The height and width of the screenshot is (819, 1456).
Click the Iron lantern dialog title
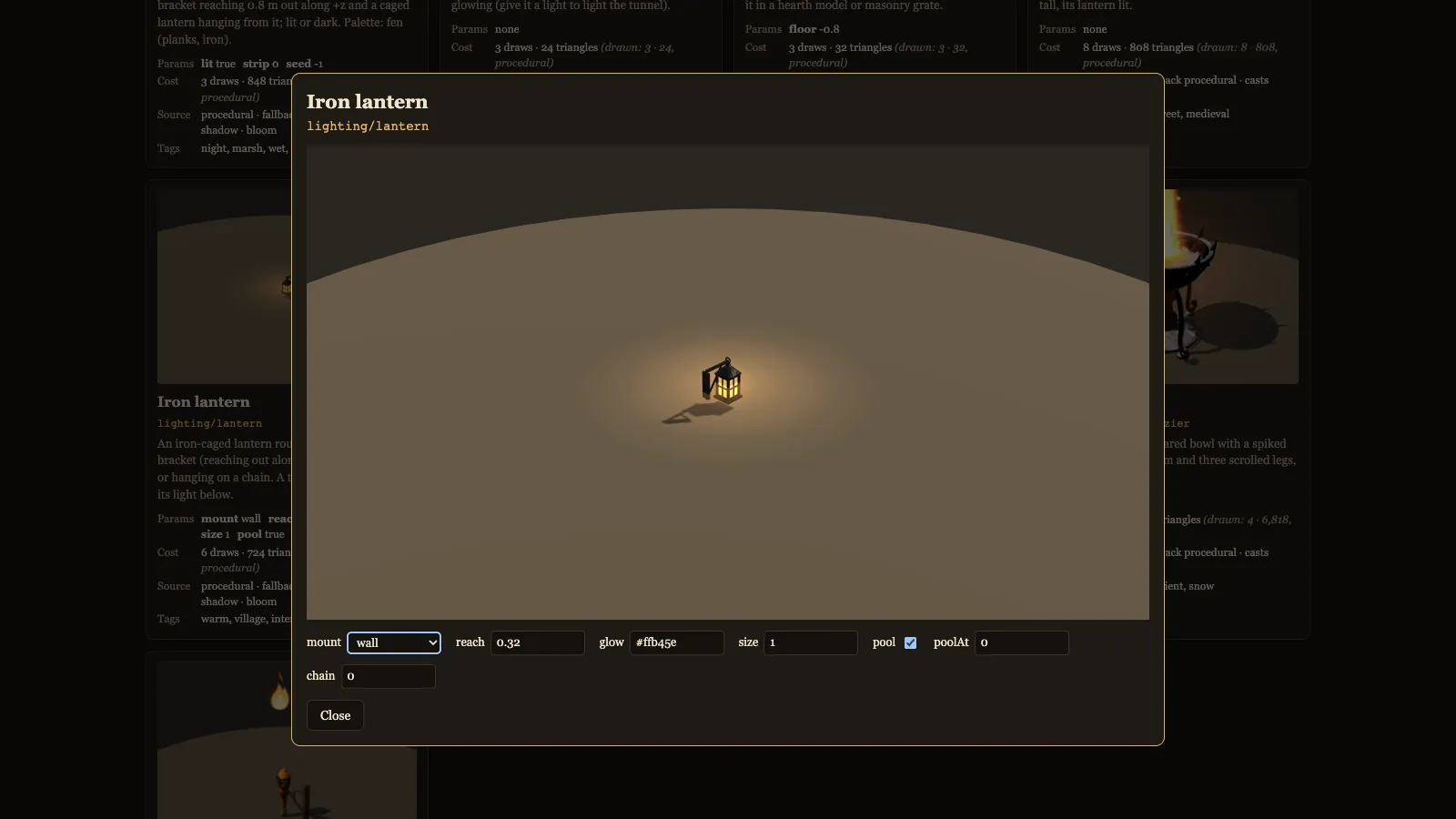click(x=367, y=102)
